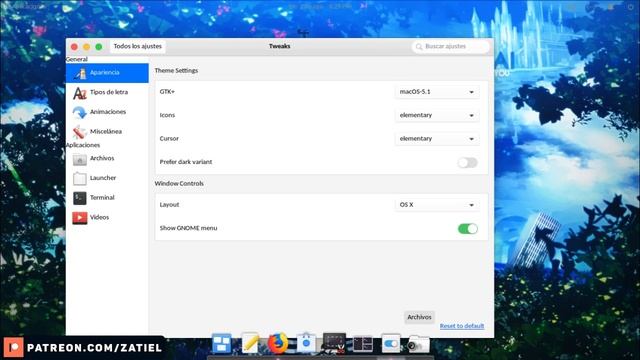The height and width of the screenshot is (360, 640).
Task: Open the GTK+ theme dropdown
Action: pos(437,92)
